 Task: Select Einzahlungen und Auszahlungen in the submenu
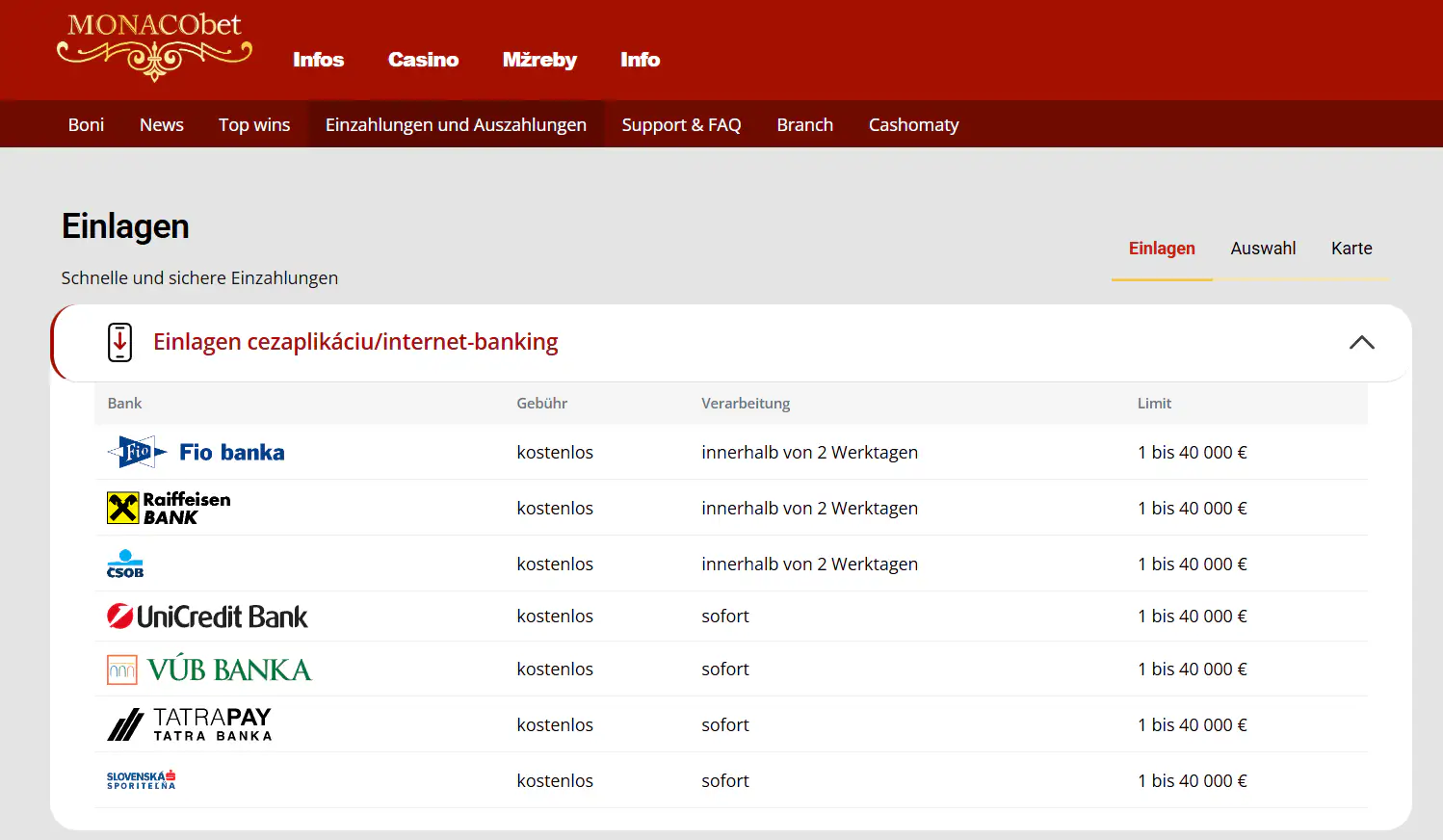[x=456, y=124]
